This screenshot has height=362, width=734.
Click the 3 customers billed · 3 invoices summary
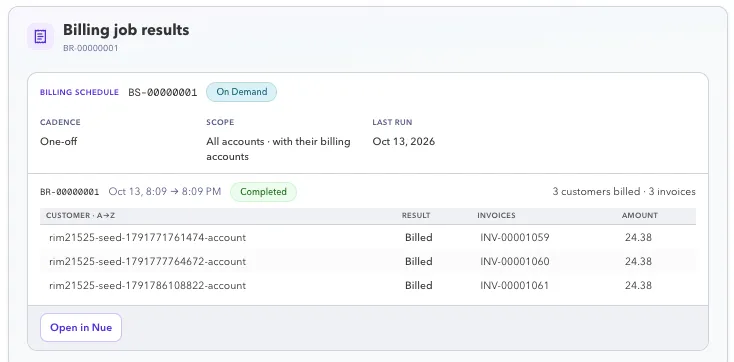tap(624, 192)
